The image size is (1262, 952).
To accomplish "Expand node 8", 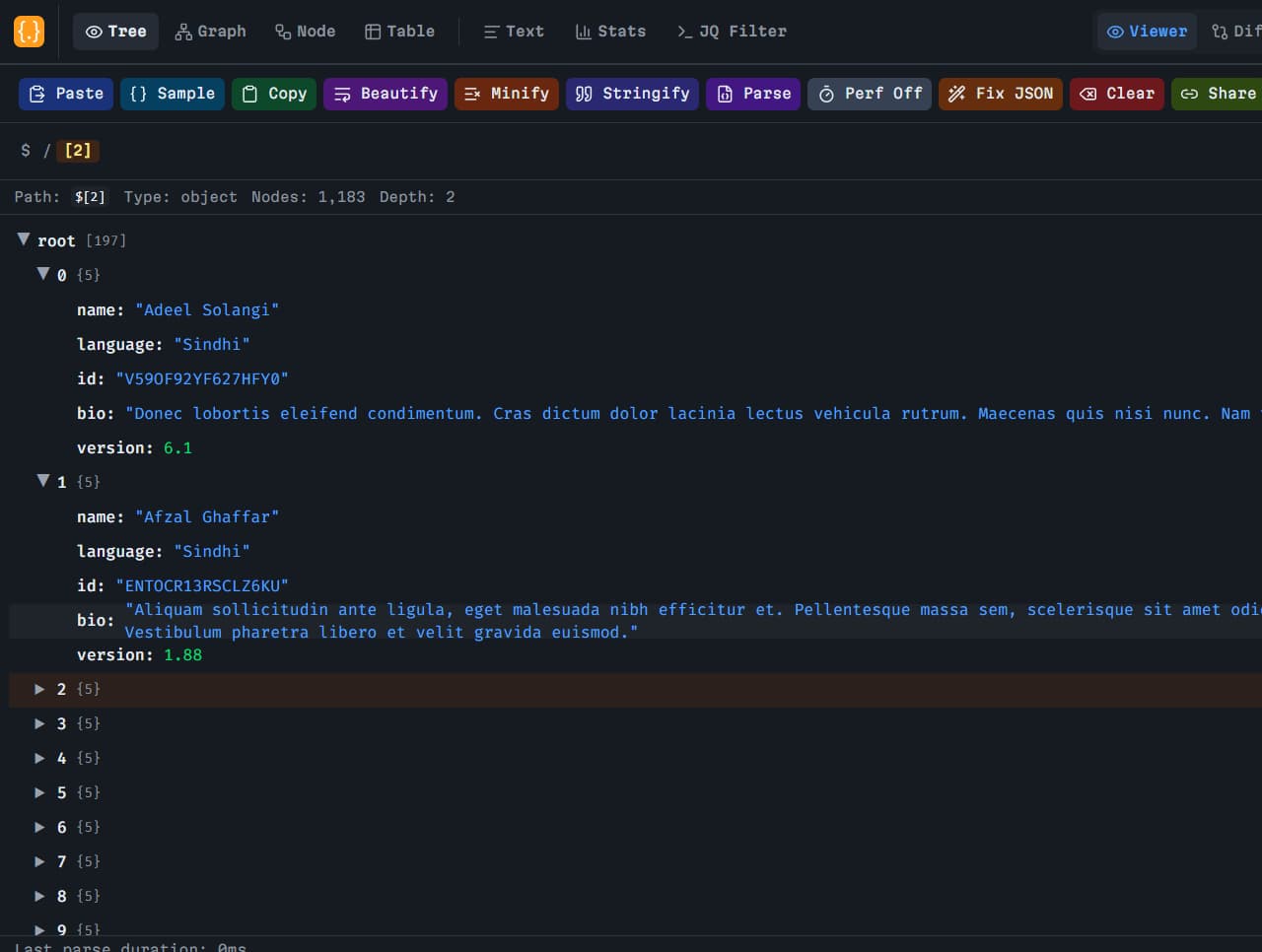I will [40, 896].
